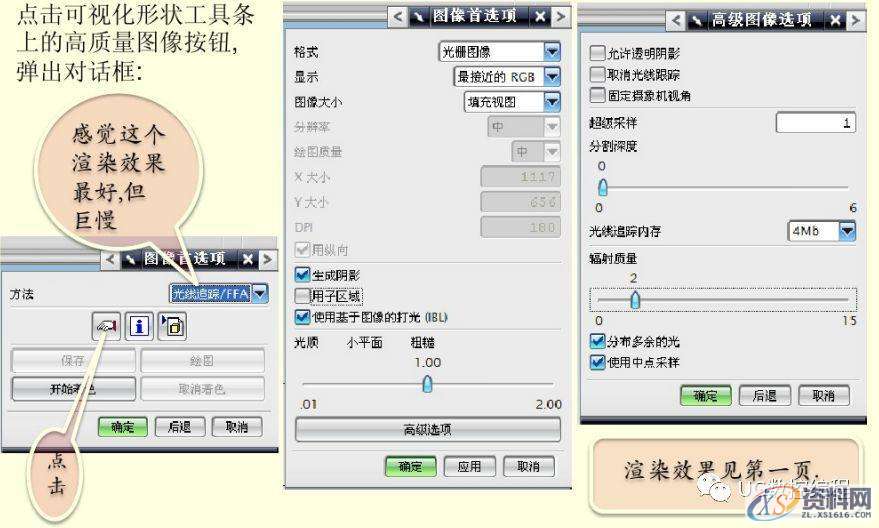Open the 显示 dropdown showing 最接近的 RGB
The width and height of the screenshot is (879, 528).
[x=507, y=77]
